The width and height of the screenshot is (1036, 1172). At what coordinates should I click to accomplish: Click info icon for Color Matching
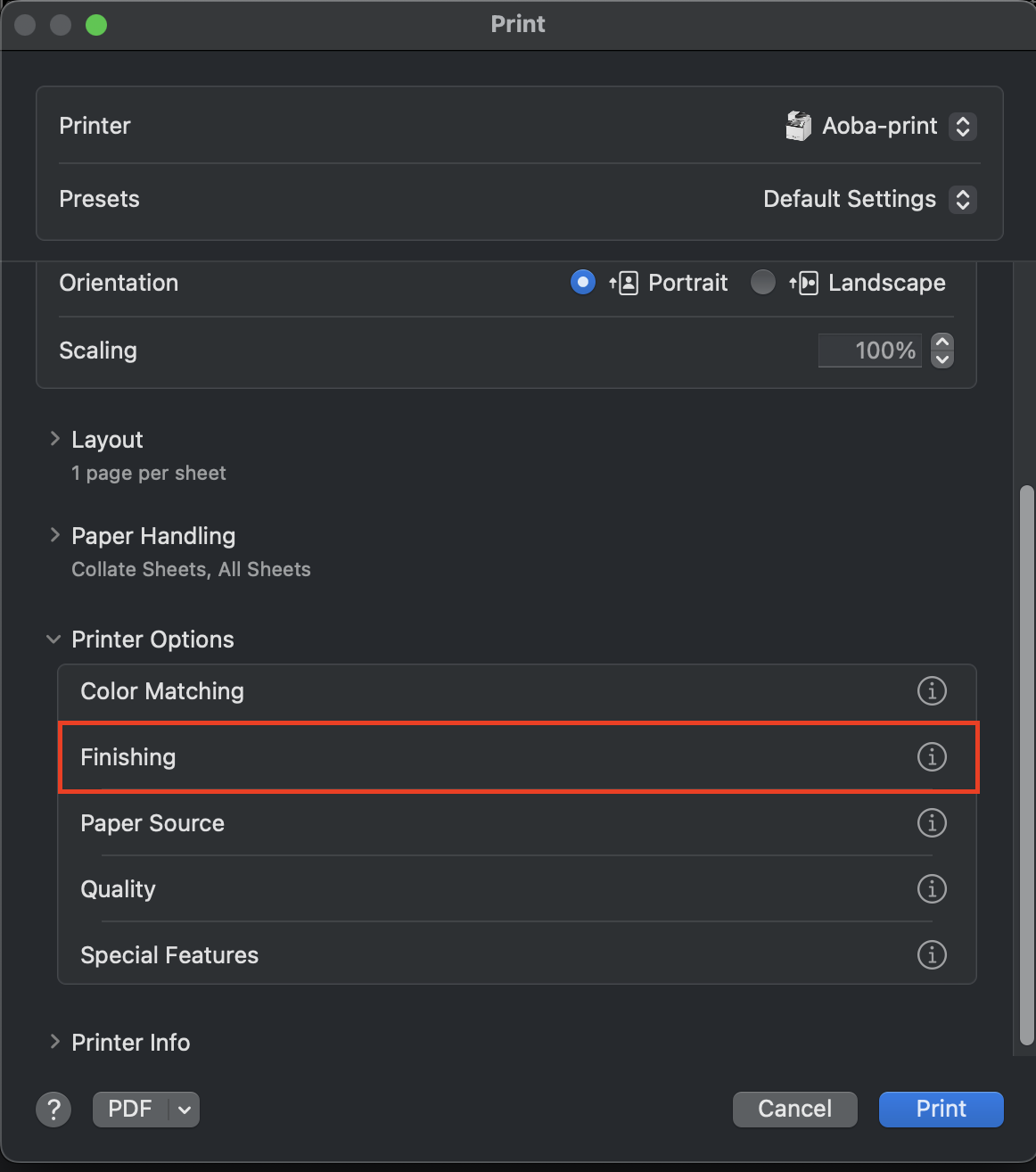(x=932, y=690)
